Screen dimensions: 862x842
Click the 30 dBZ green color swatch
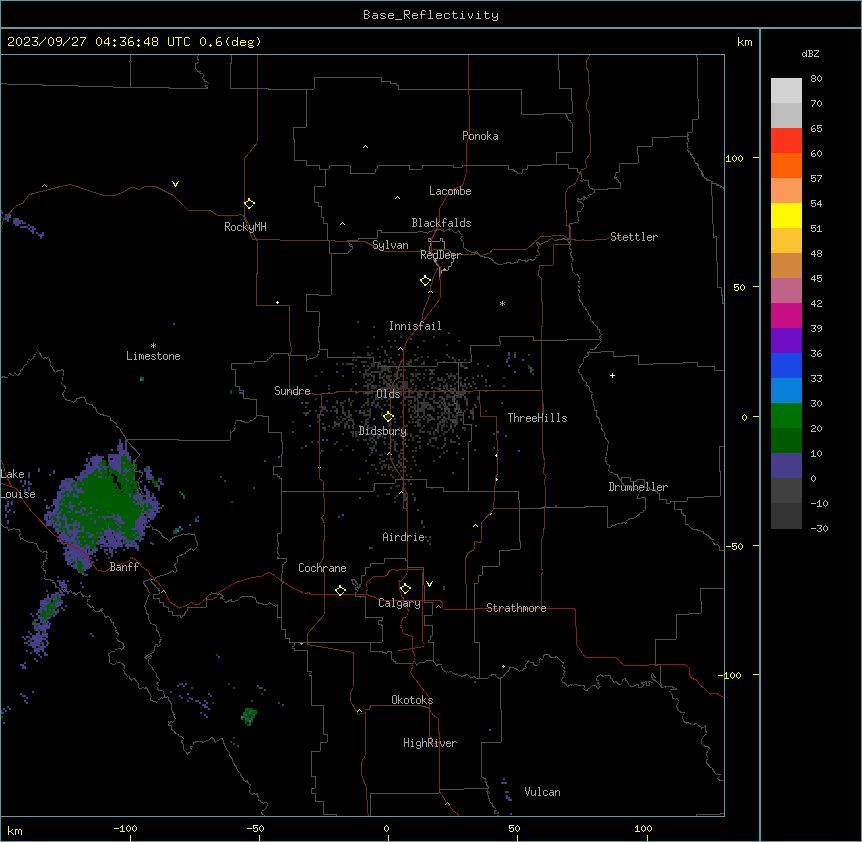click(786, 416)
